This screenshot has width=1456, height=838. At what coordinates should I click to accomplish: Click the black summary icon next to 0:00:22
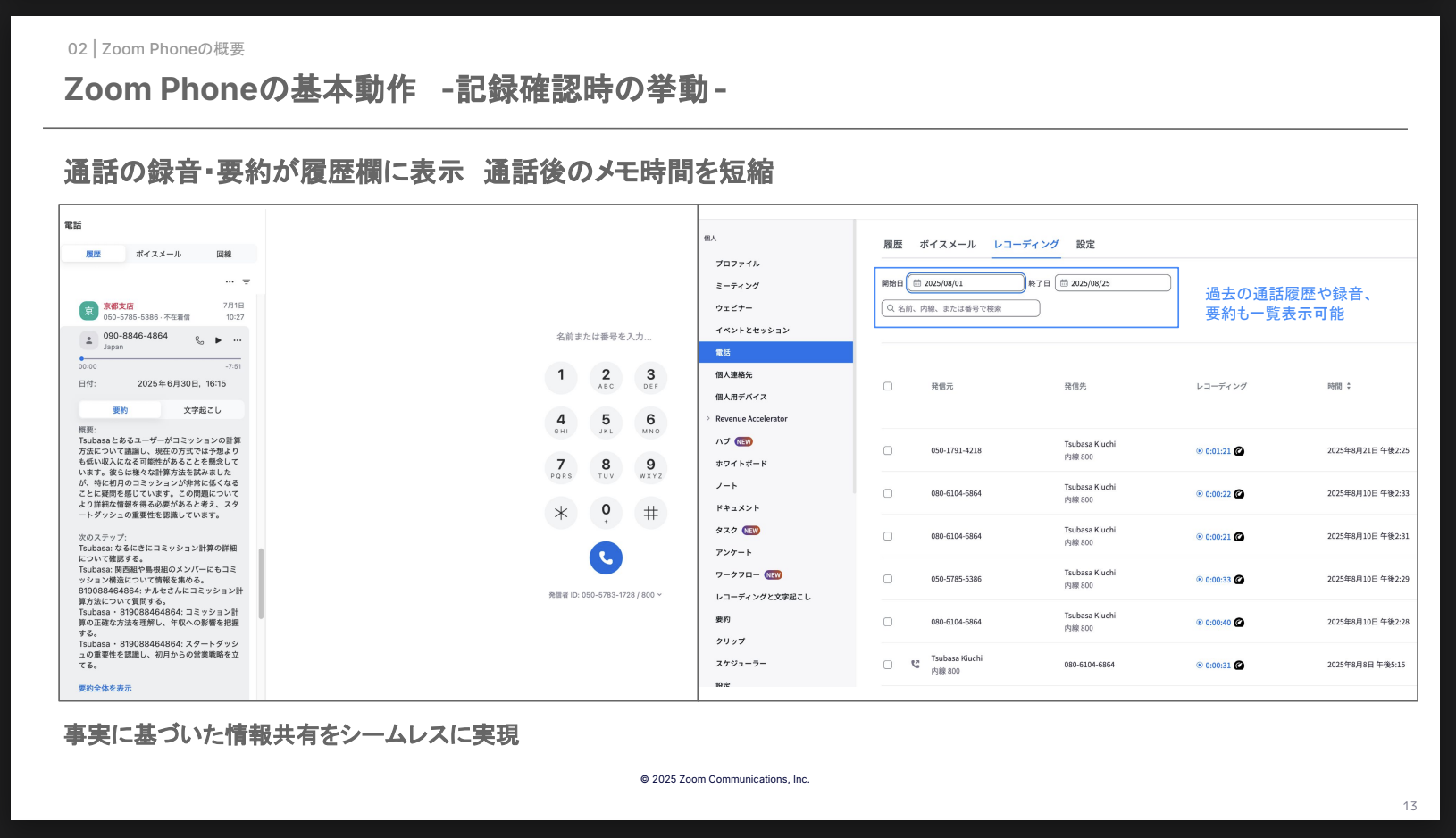pyautogui.click(x=1239, y=494)
